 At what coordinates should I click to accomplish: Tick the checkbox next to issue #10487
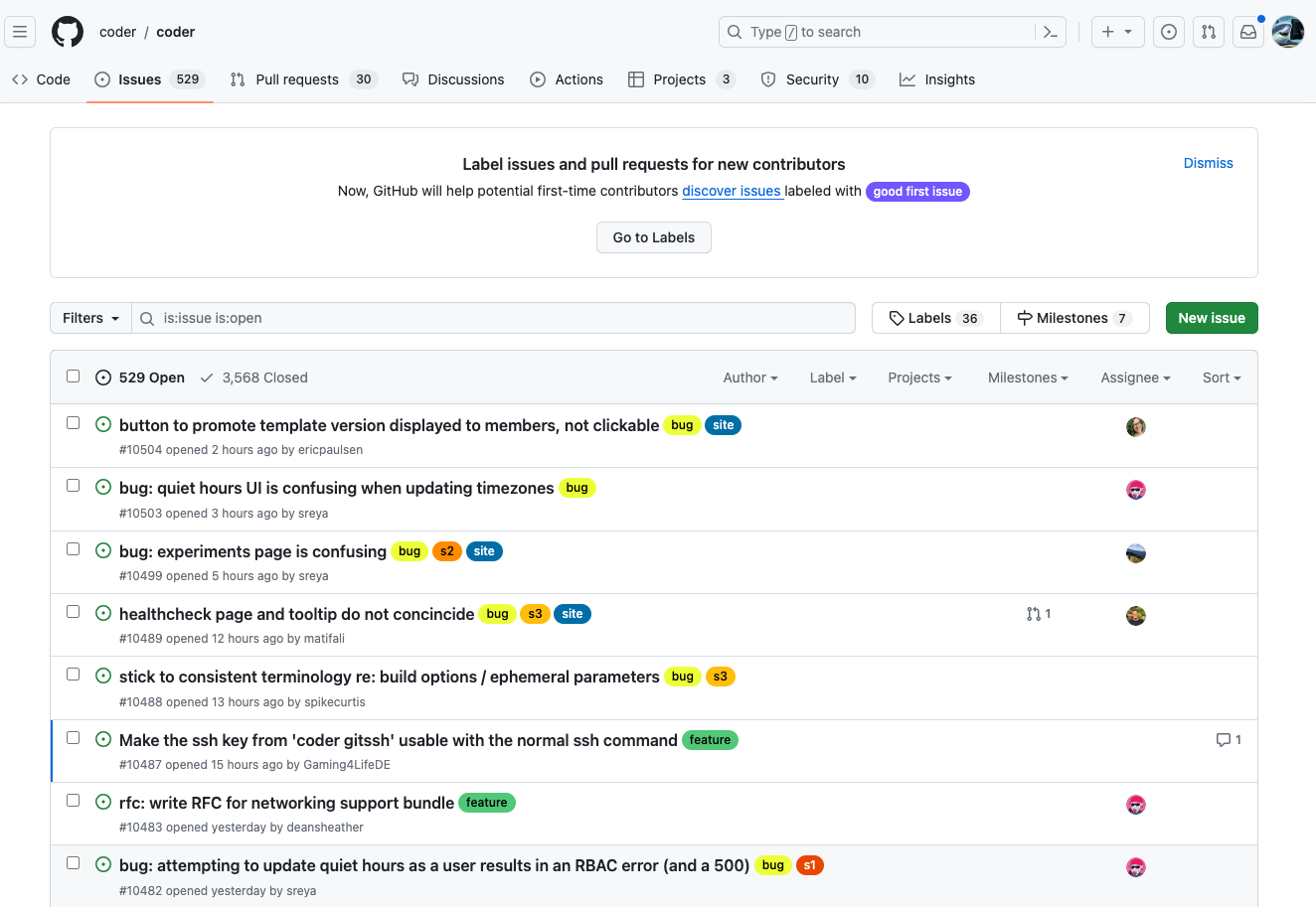[73, 737]
